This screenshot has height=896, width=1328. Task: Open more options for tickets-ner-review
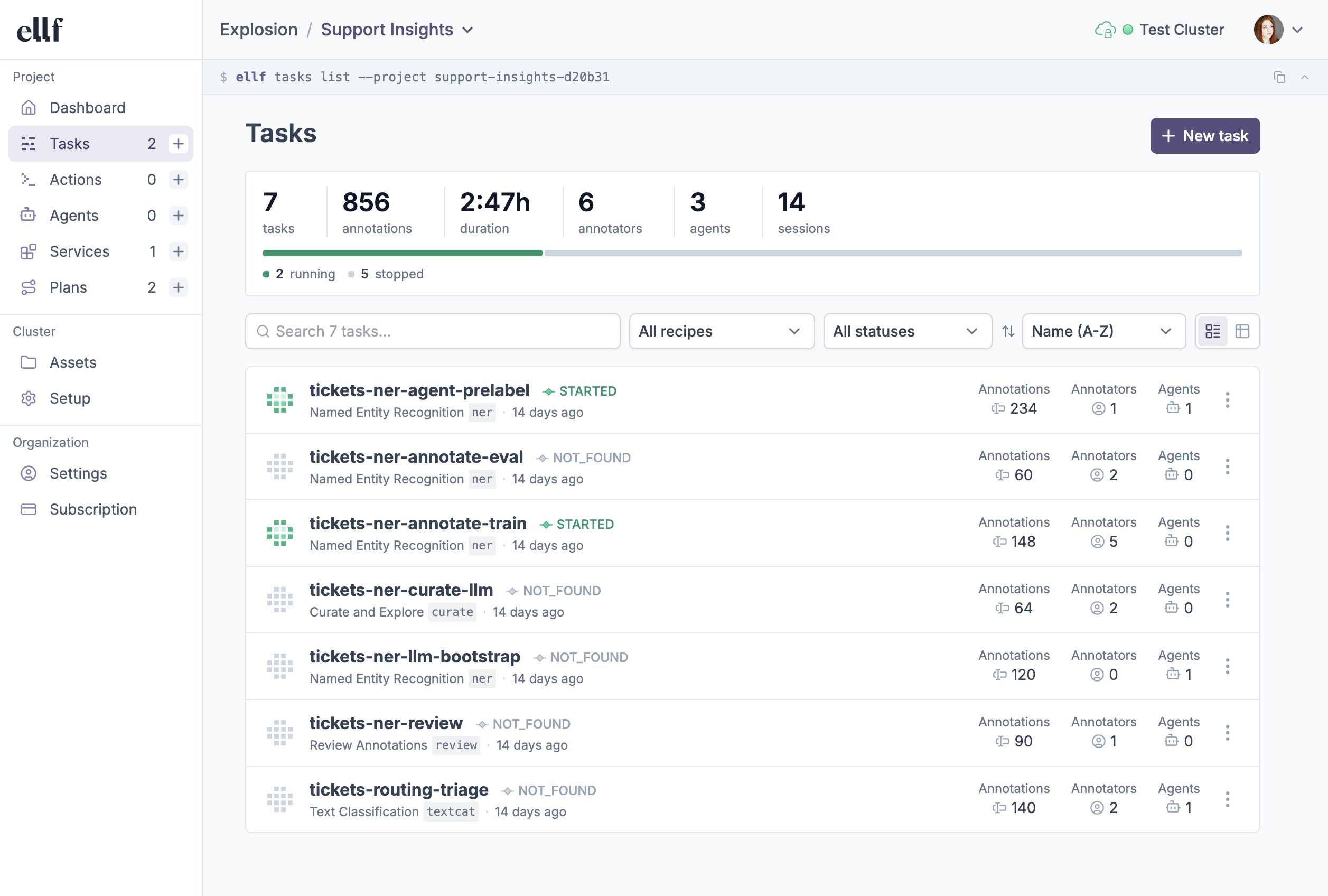(x=1227, y=733)
